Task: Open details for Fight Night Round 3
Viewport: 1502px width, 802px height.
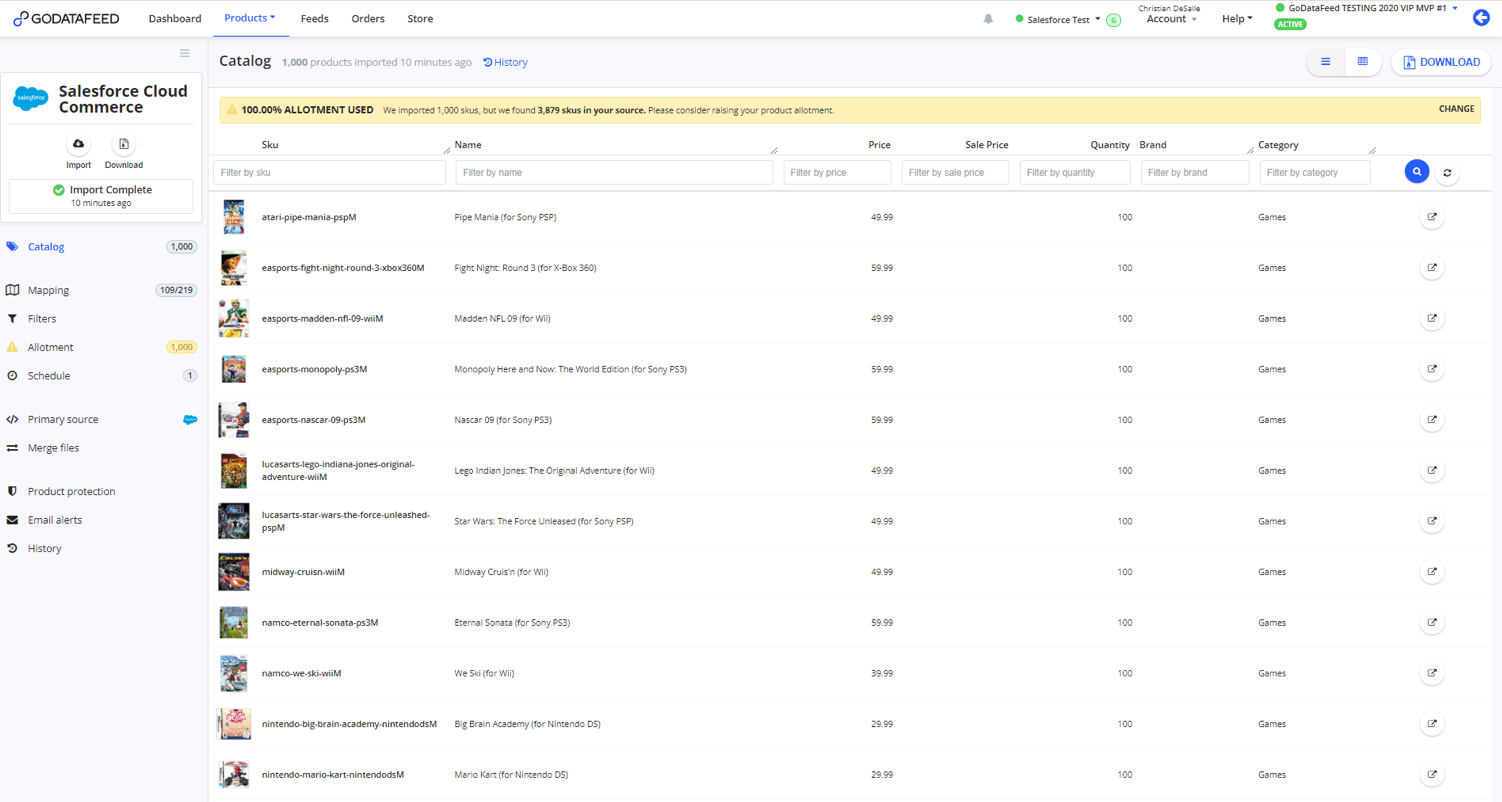Action: 1432,268
